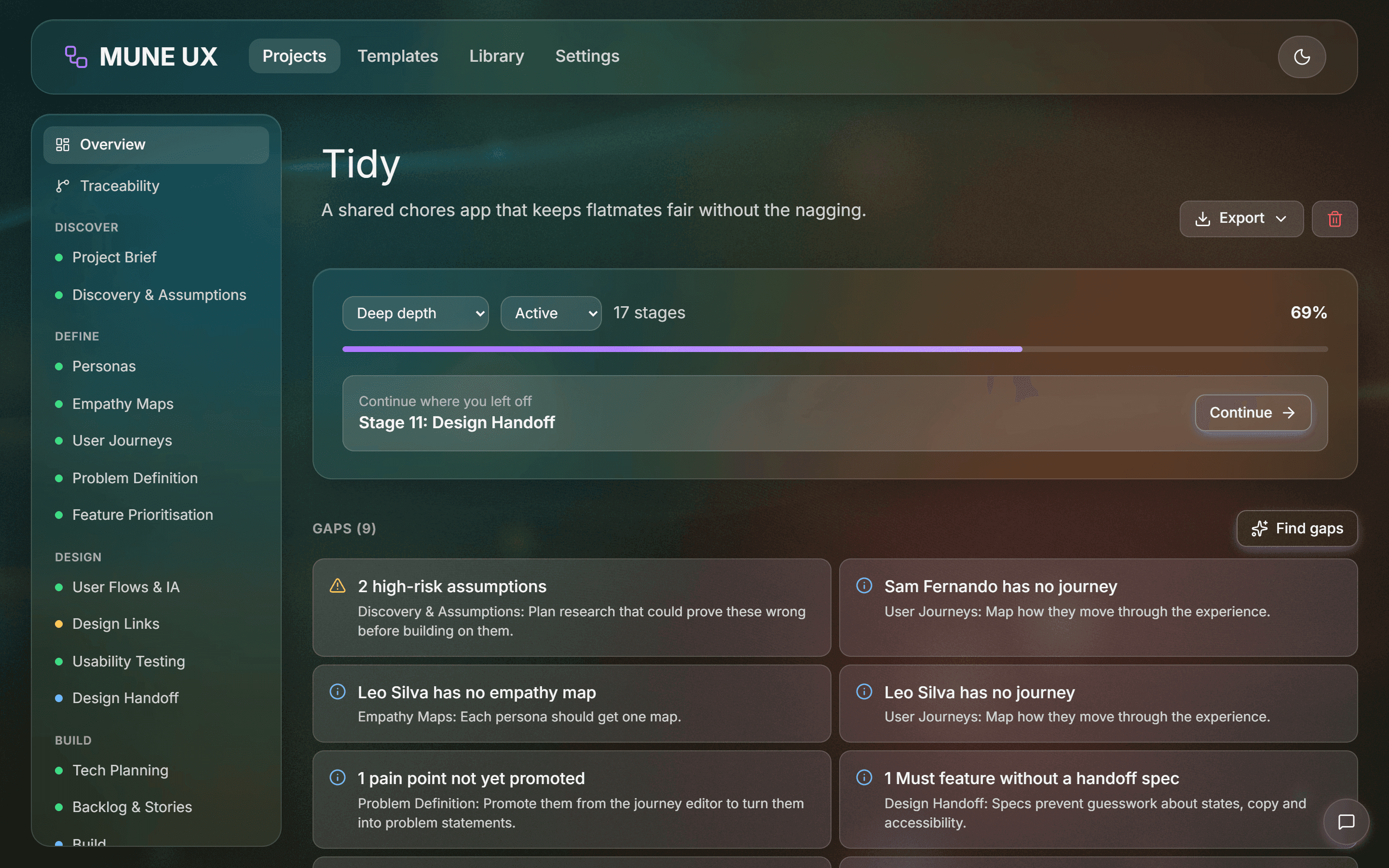Image resolution: width=1389 pixels, height=868 pixels.
Task: Click the sparkle icon on Find gaps
Action: [x=1259, y=528]
